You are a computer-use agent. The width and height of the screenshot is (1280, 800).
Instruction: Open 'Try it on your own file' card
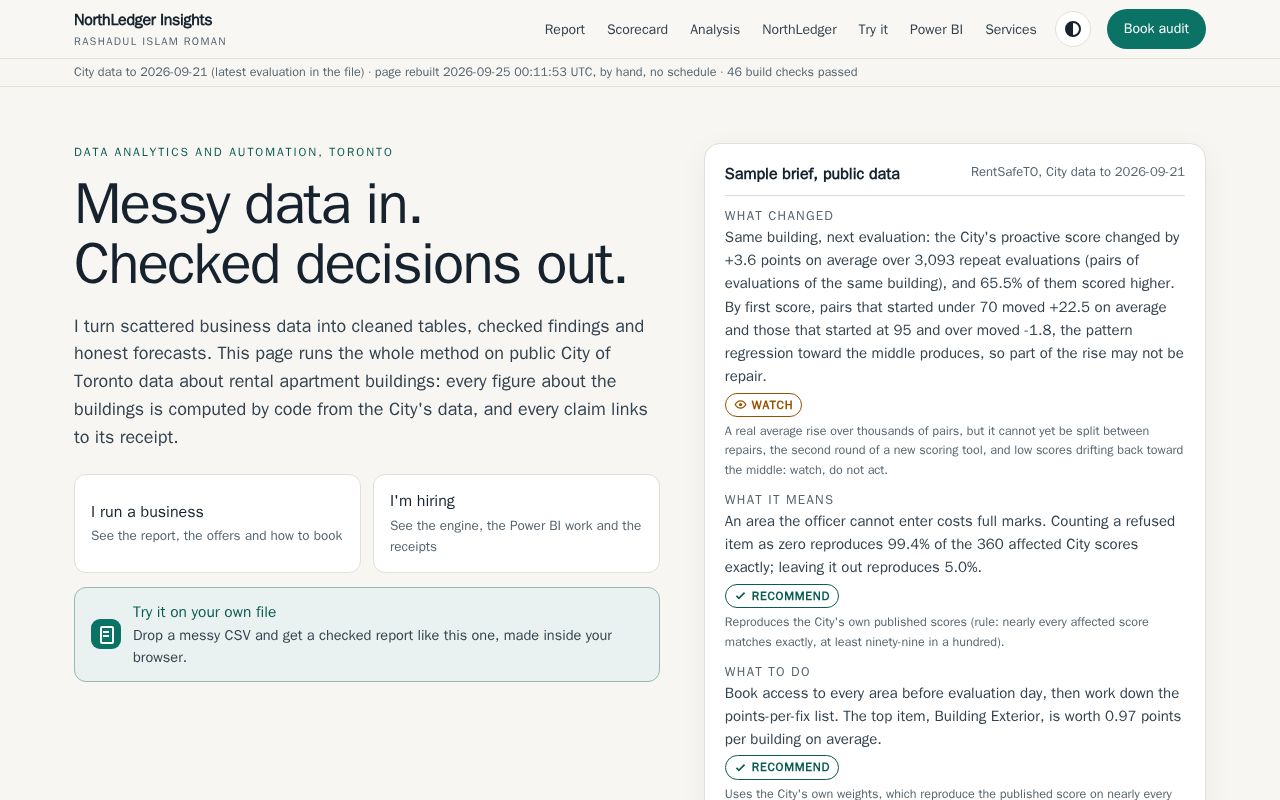[367, 634]
